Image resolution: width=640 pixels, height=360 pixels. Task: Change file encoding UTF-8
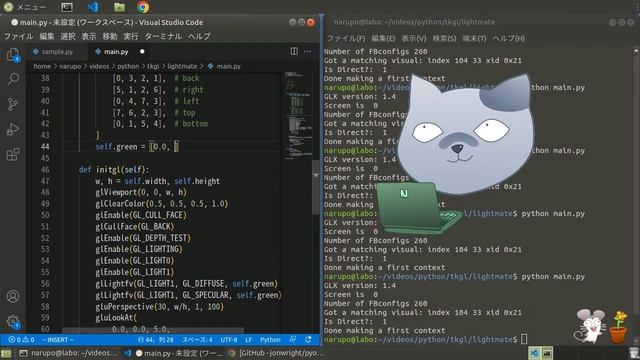pyautogui.click(x=229, y=340)
